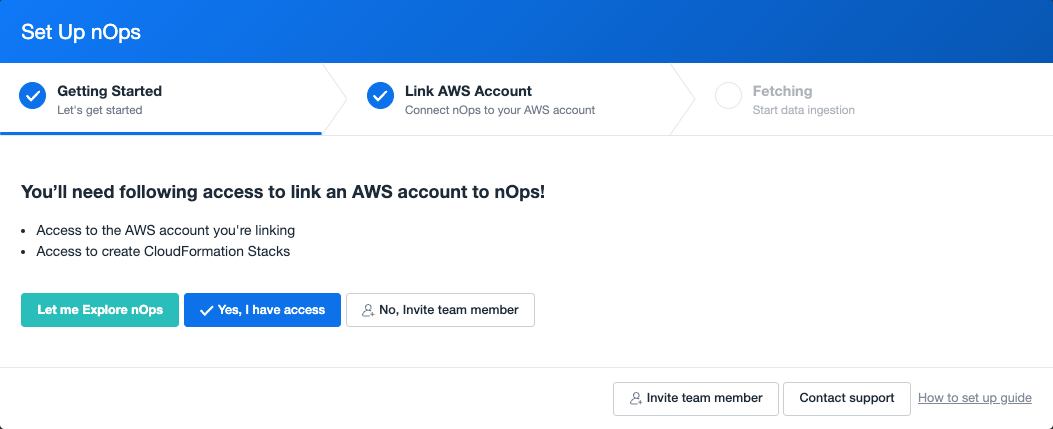Viewport: 1053px width, 429px height.
Task: Click the Connect nOps to your AWS account subtitle
Action: coord(500,110)
